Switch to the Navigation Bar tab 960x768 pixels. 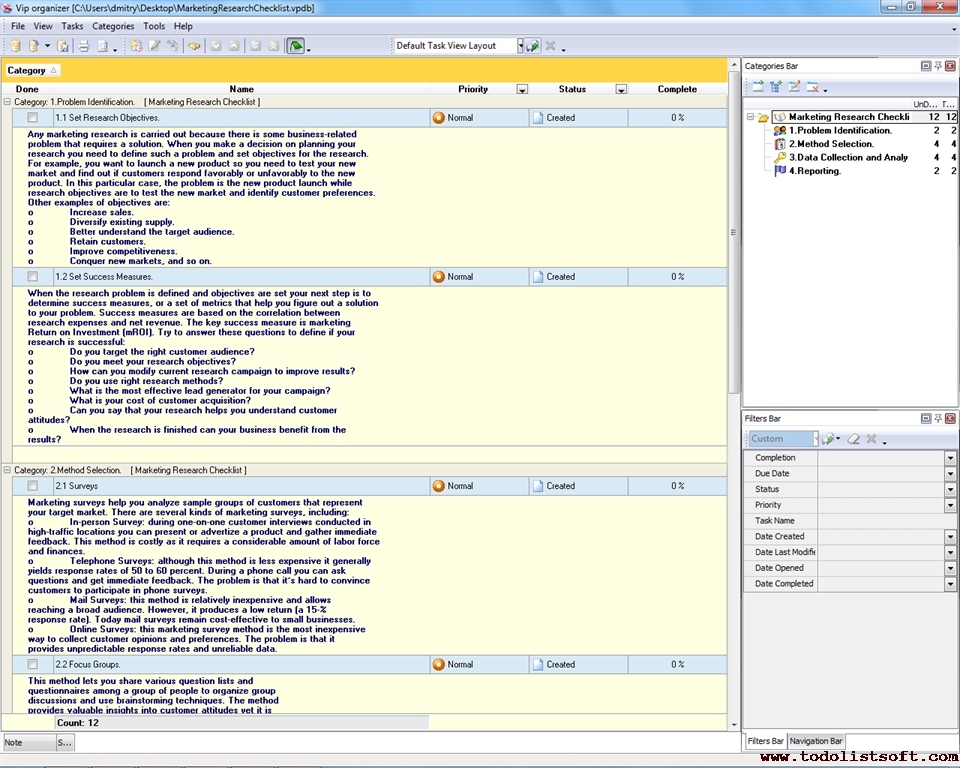click(x=816, y=741)
